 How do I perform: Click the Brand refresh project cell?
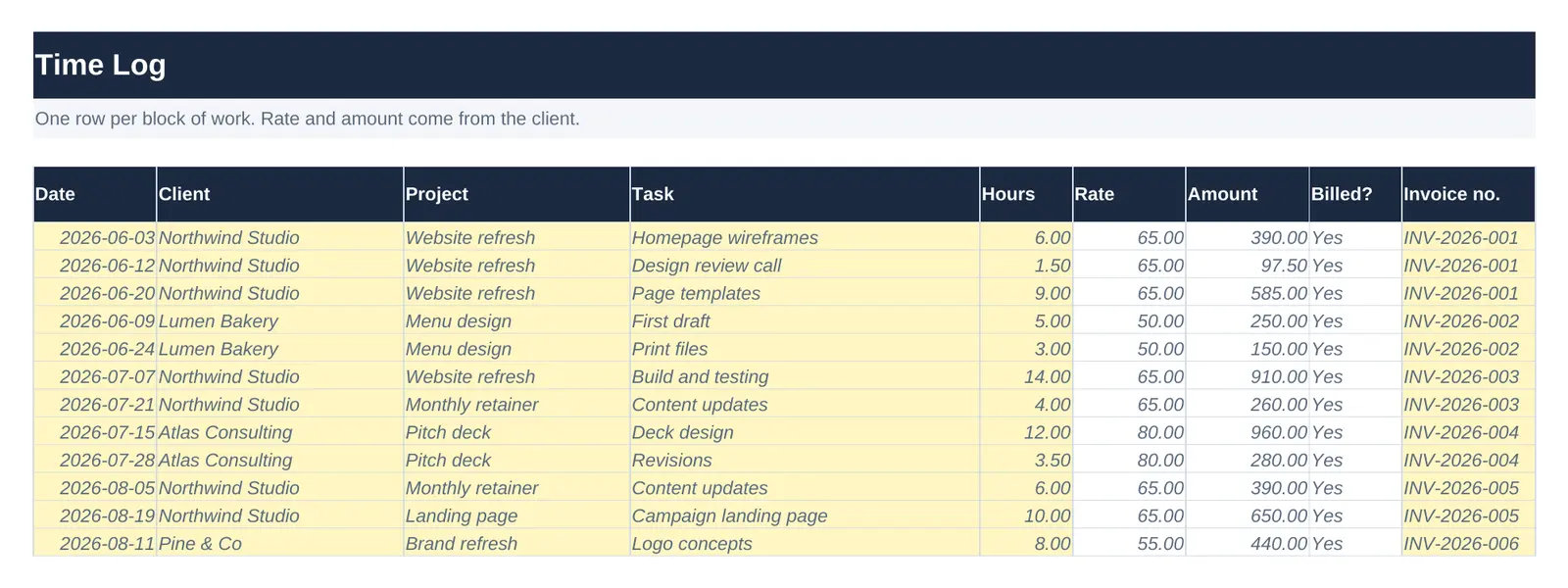click(516, 544)
